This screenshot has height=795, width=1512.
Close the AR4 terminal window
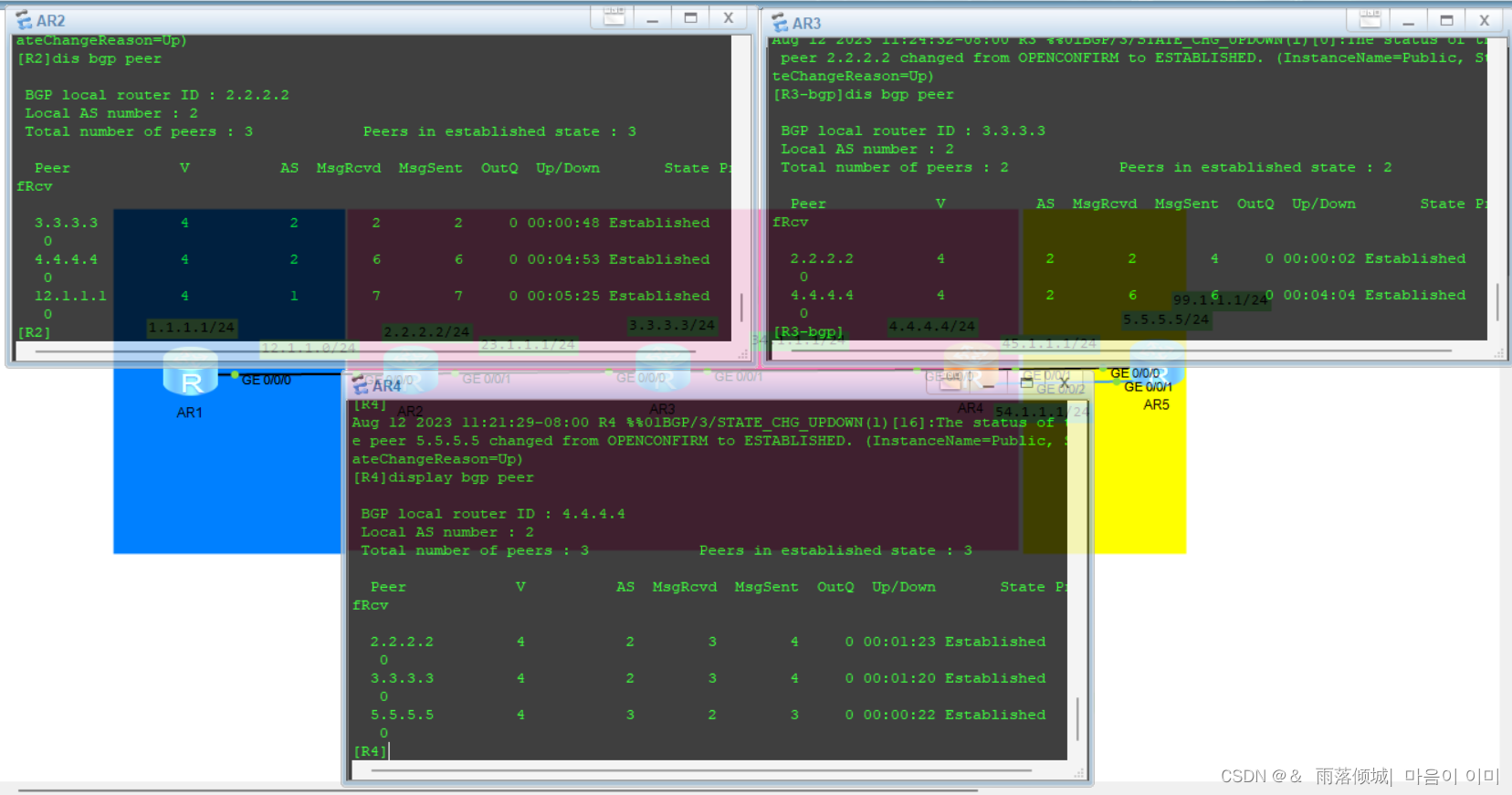click(x=1065, y=385)
